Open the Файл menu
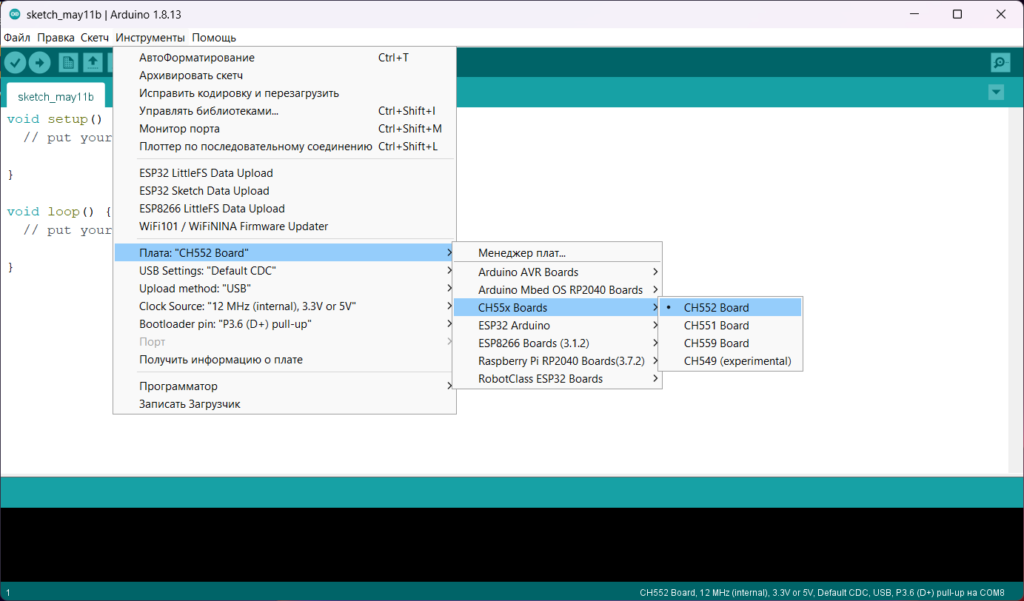 click(x=17, y=37)
